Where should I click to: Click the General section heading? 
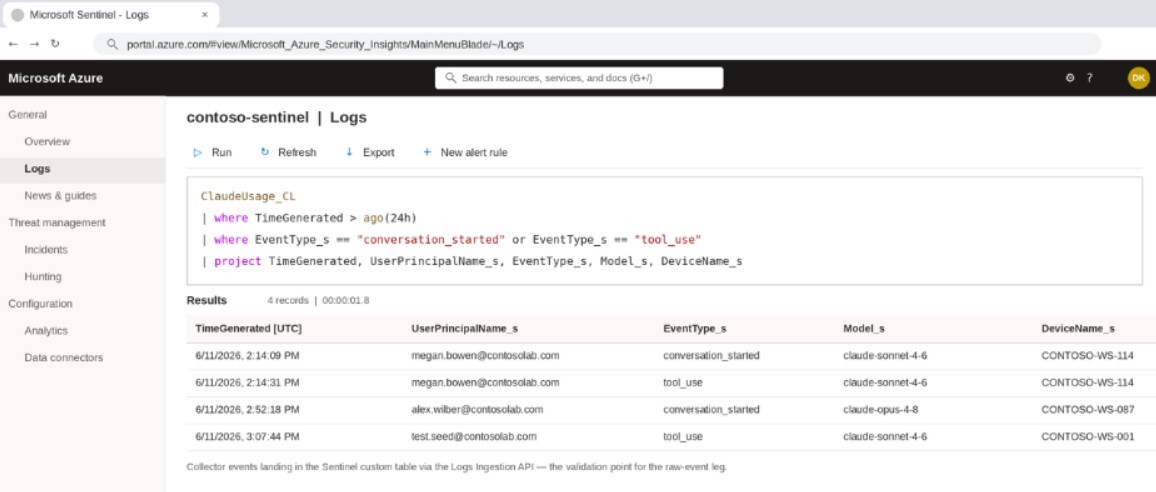(x=27, y=114)
